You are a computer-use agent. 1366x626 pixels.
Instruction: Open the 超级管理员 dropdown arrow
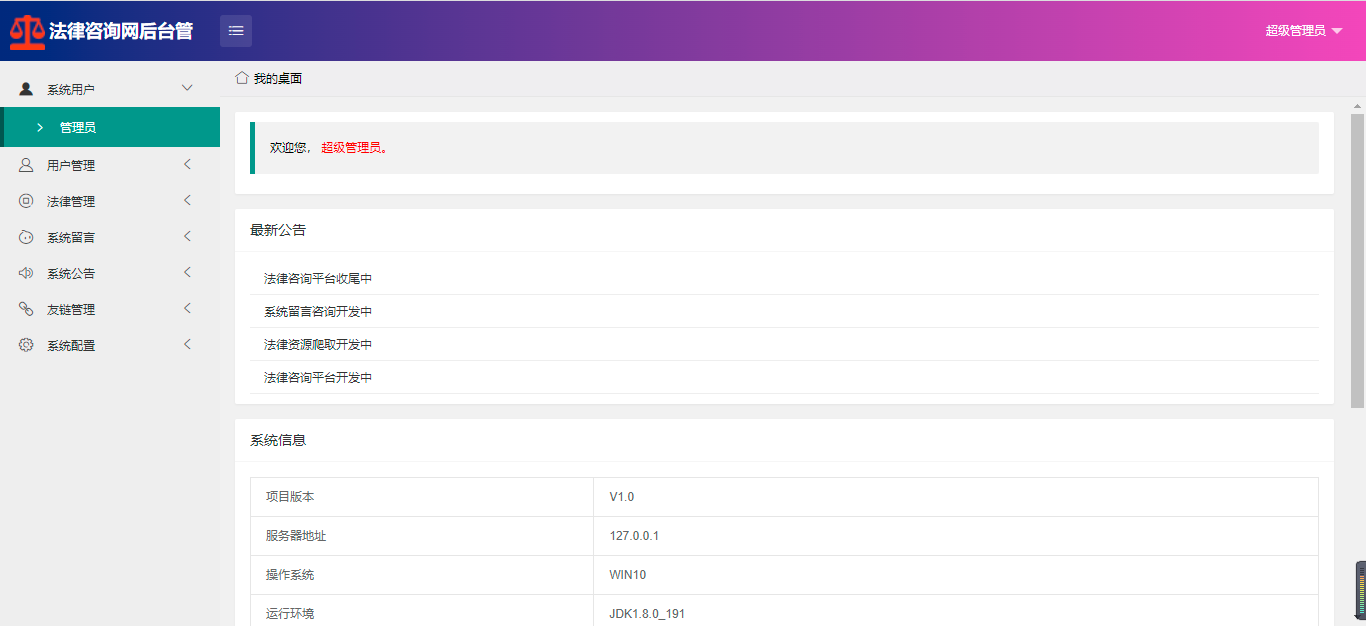point(1337,31)
